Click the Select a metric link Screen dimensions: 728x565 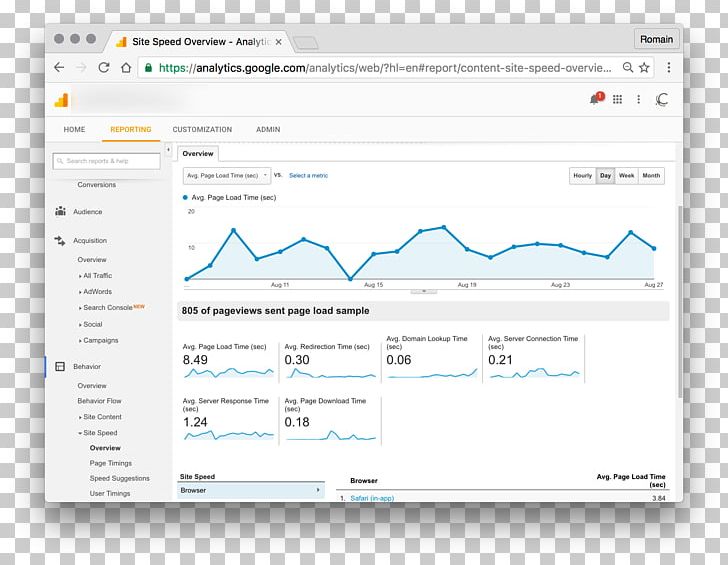tap(308, 176)
